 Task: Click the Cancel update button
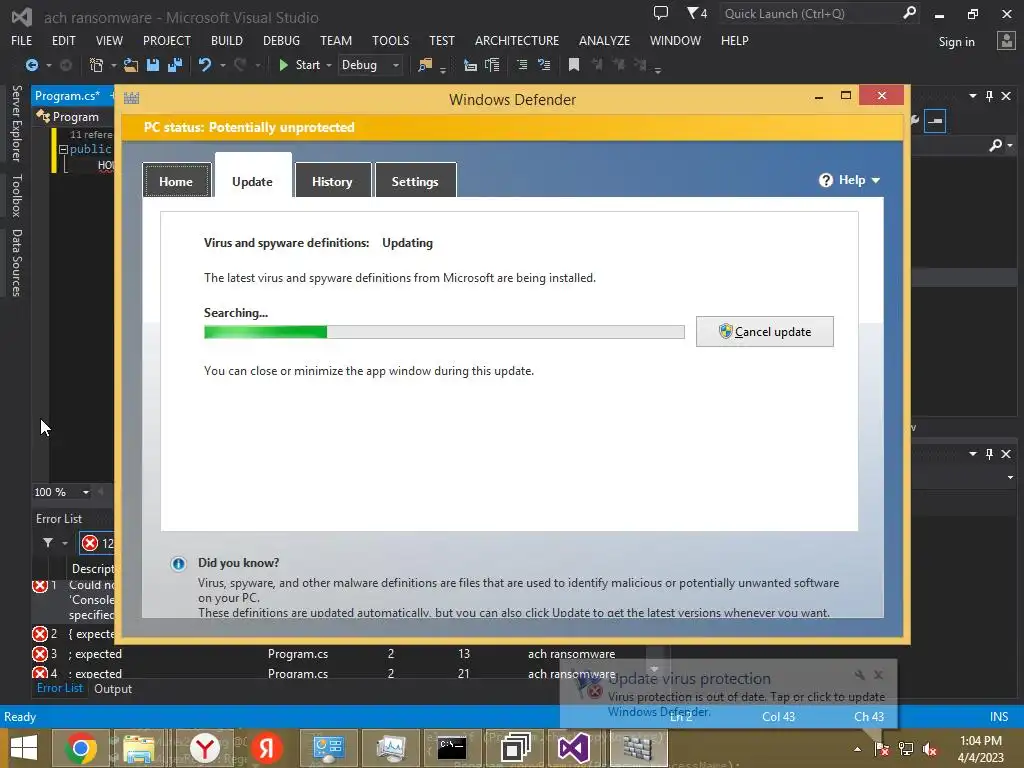tap(765, 332)
